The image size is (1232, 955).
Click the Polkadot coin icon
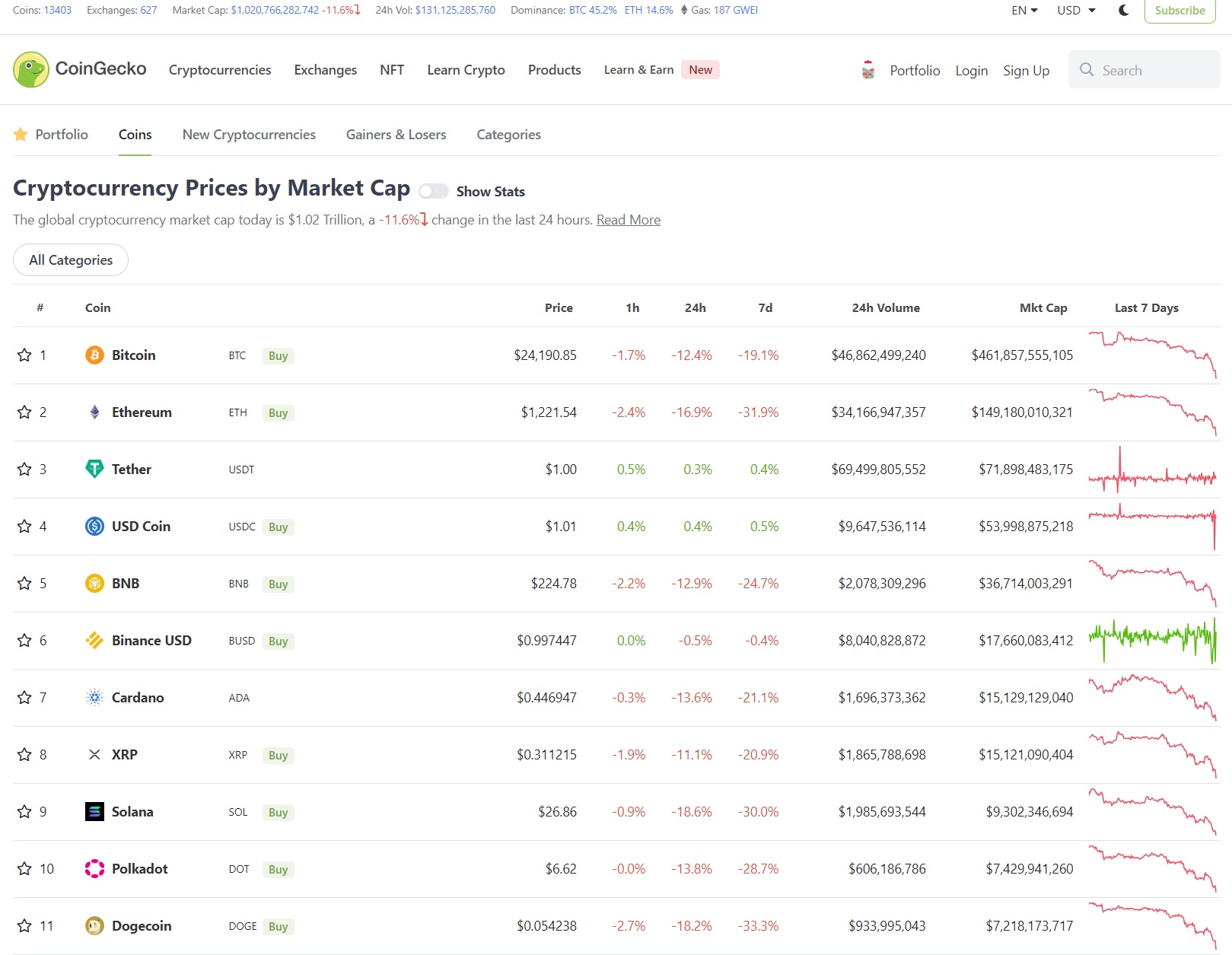(x=94, y=869)
